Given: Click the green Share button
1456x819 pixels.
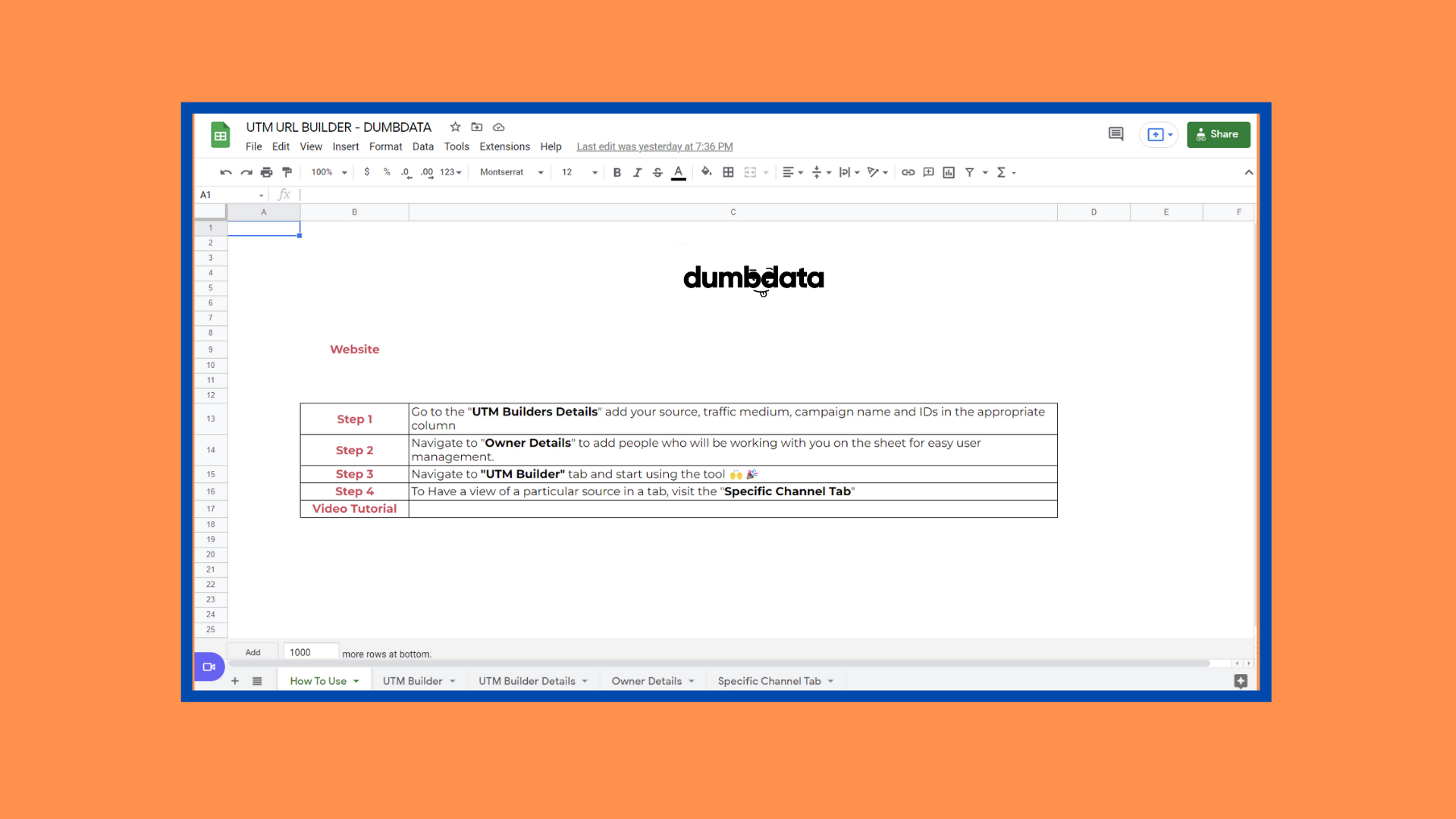Looking at the screenshot, I should (1218, 134).
